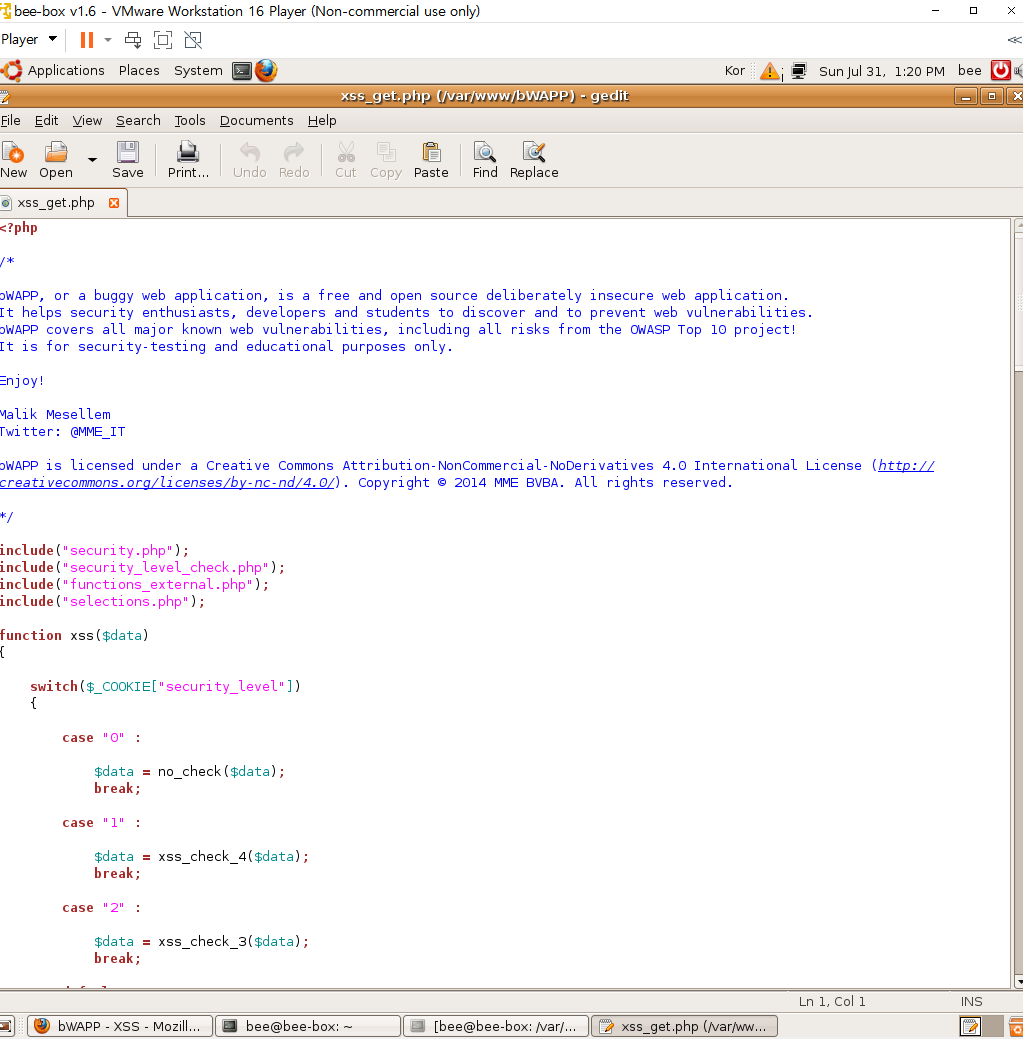The width and height of the screenshot is (1023, 1039).
Task: Save the file with the Save icon
Action: click(x=127, y=159)
